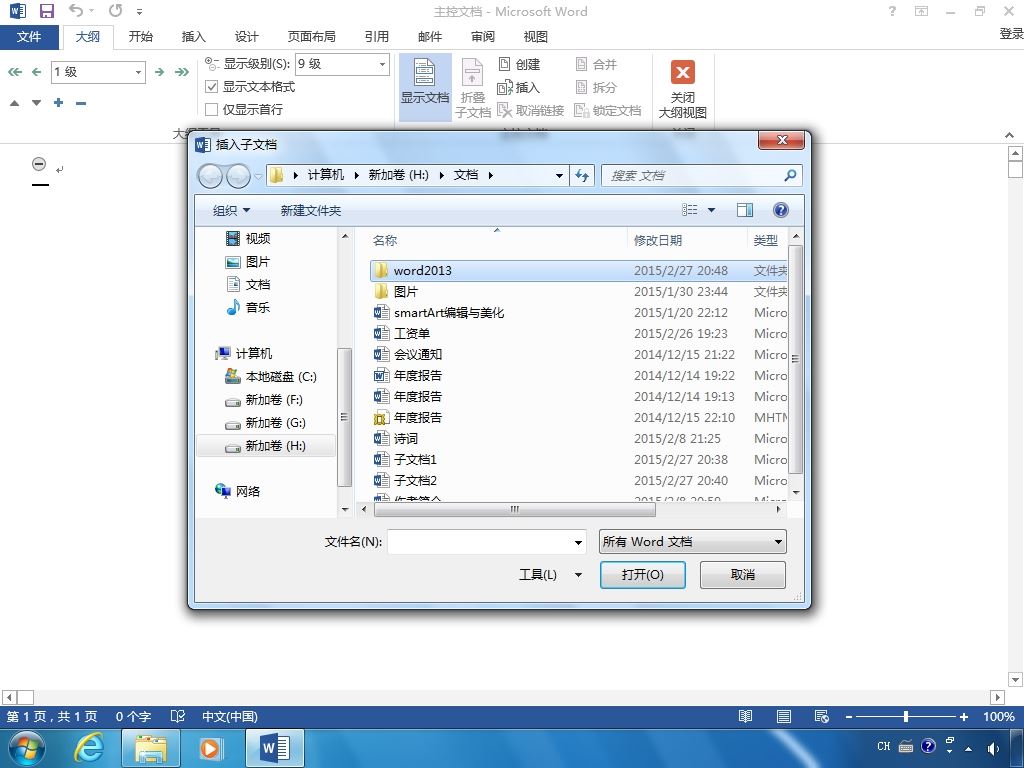The width and height of the screenshot is (1024, 768).
Task: Switch to the References (引用) tab
Action: click(x=377, y=37)
